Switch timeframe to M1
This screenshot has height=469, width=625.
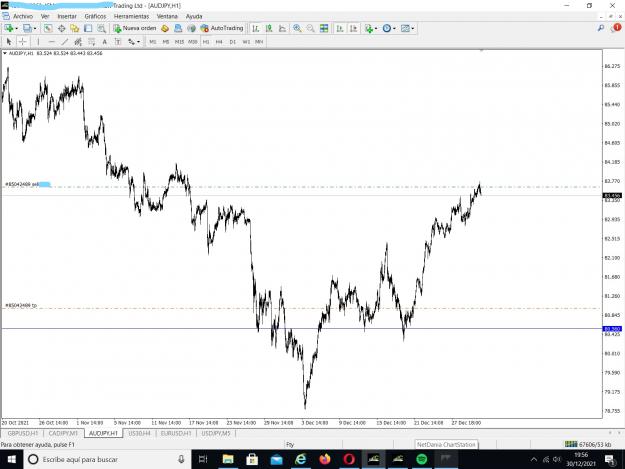[153, 42]
